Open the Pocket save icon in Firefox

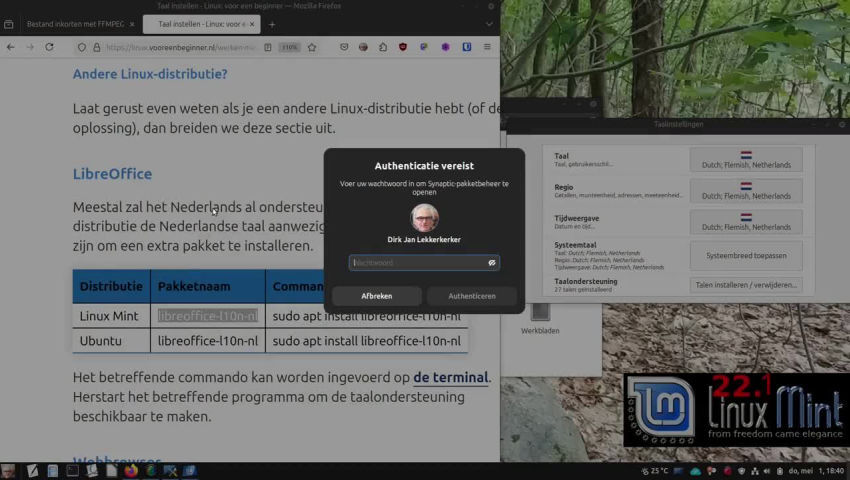click(x=344, y=47)
